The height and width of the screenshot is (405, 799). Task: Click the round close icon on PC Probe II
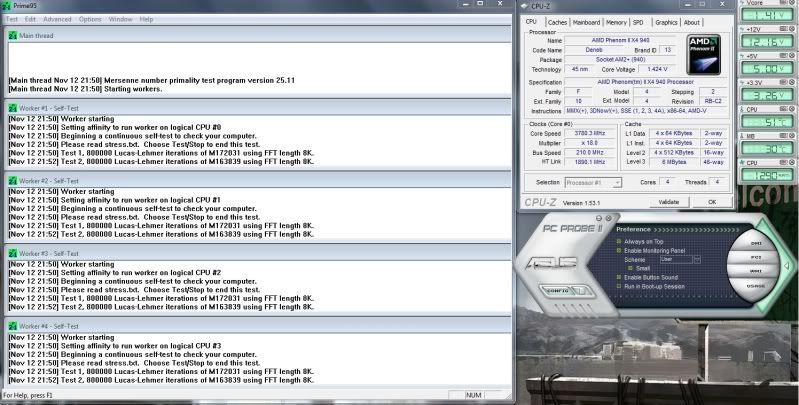[608, 218]
